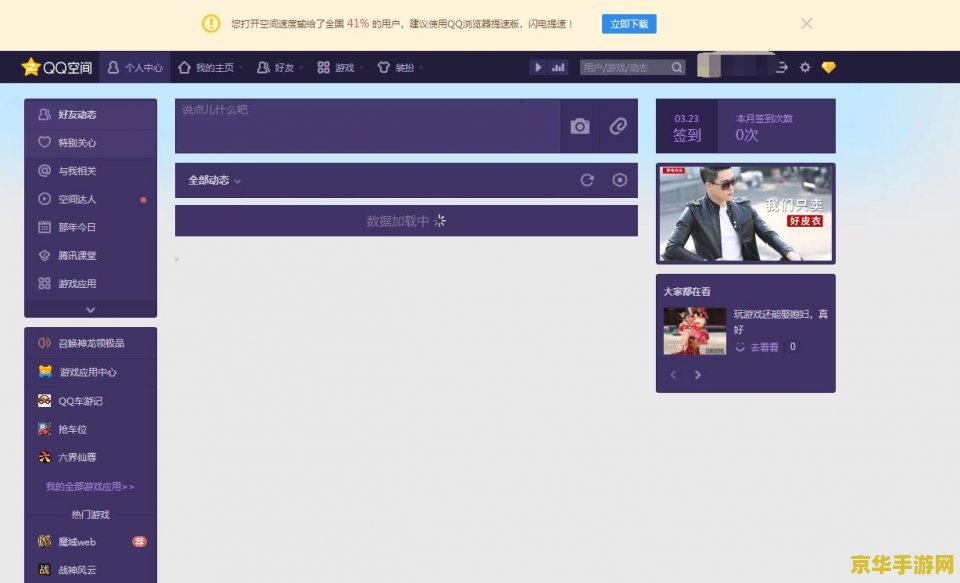Screen dimensions: 960x583
Task: Select 与我相关 in the sidebar
Action: click(91, 171)
